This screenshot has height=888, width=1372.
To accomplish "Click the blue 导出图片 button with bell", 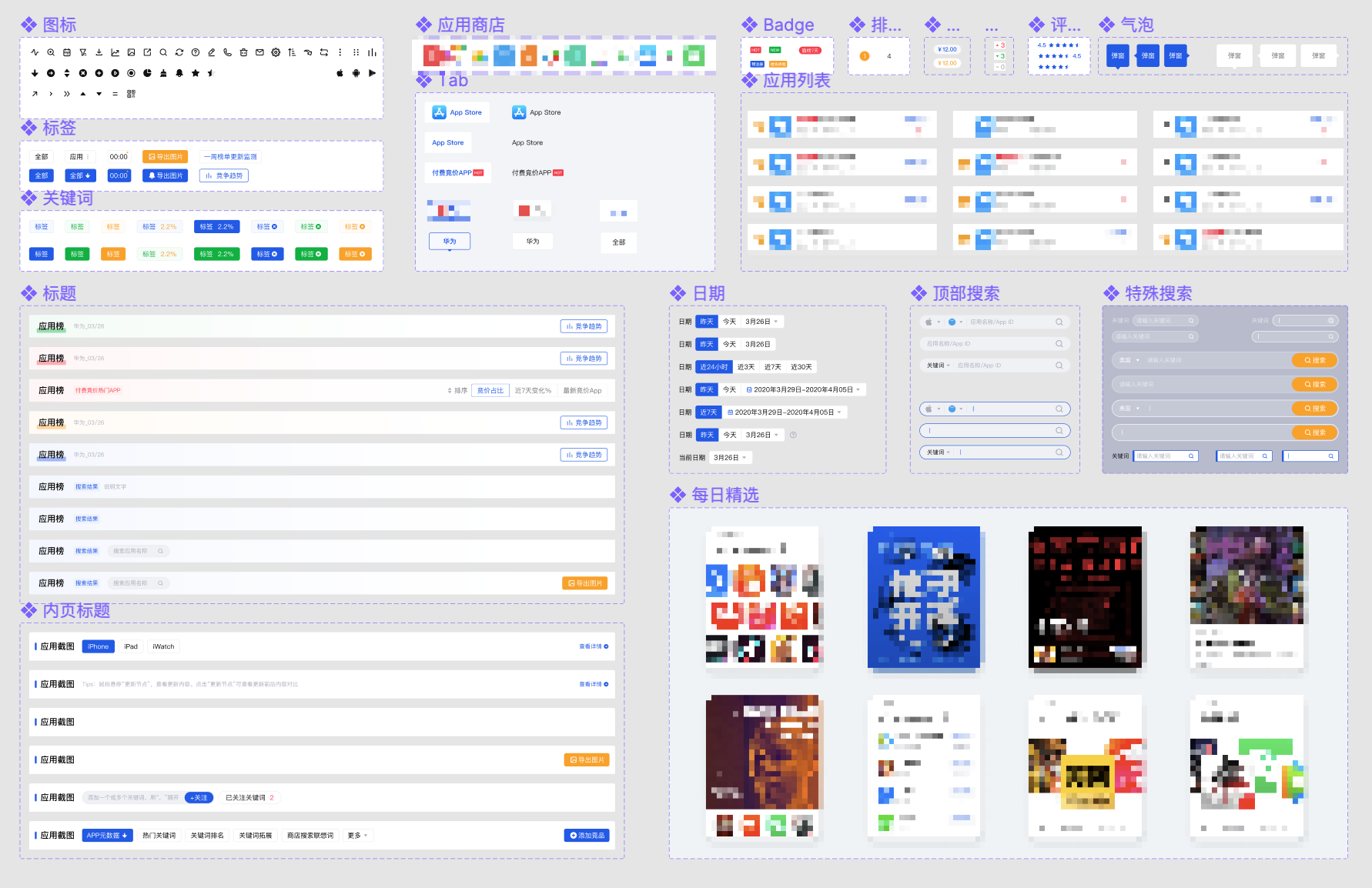I will (166, 175).
